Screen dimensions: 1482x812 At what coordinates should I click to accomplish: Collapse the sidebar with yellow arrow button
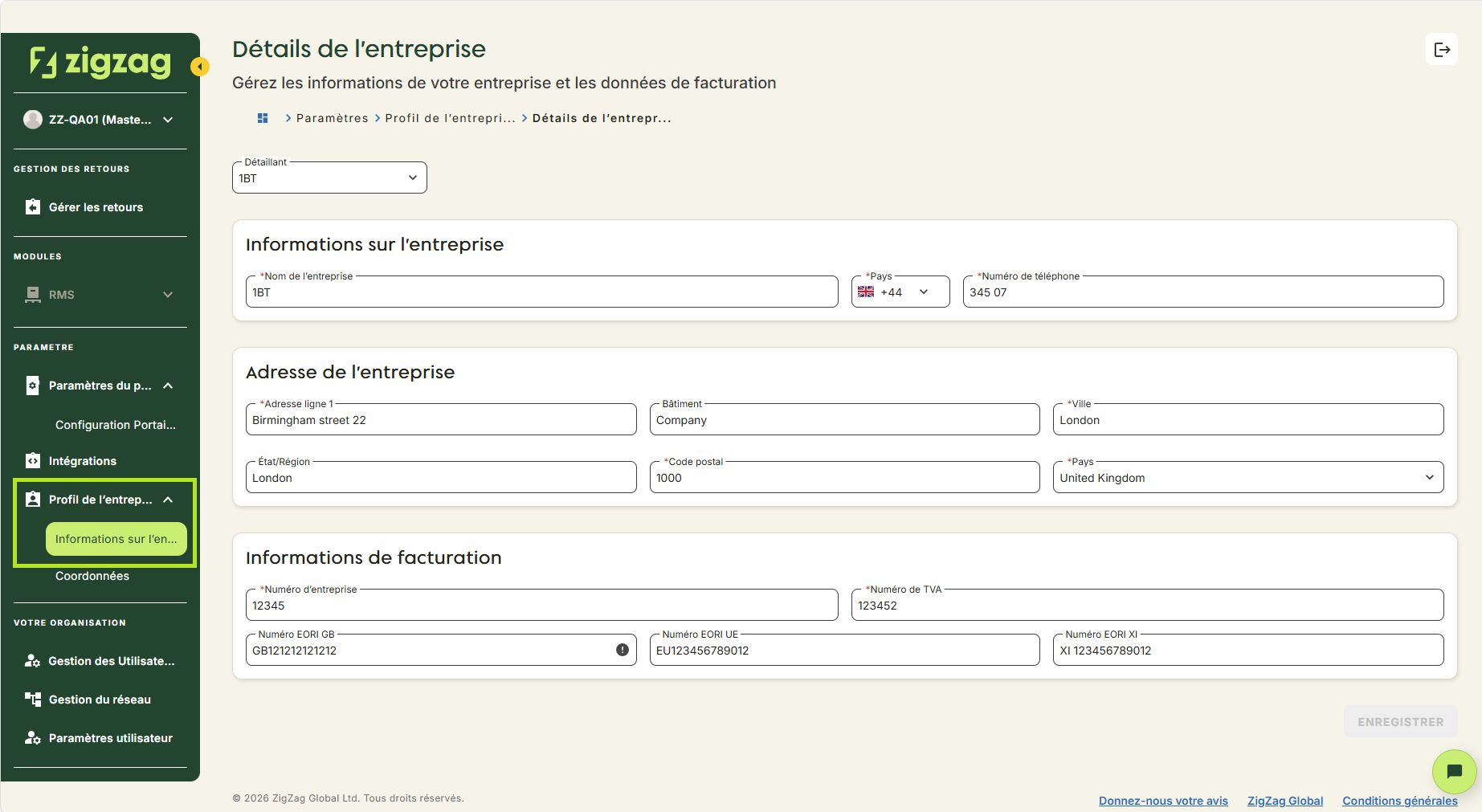[x=200, y=67]
